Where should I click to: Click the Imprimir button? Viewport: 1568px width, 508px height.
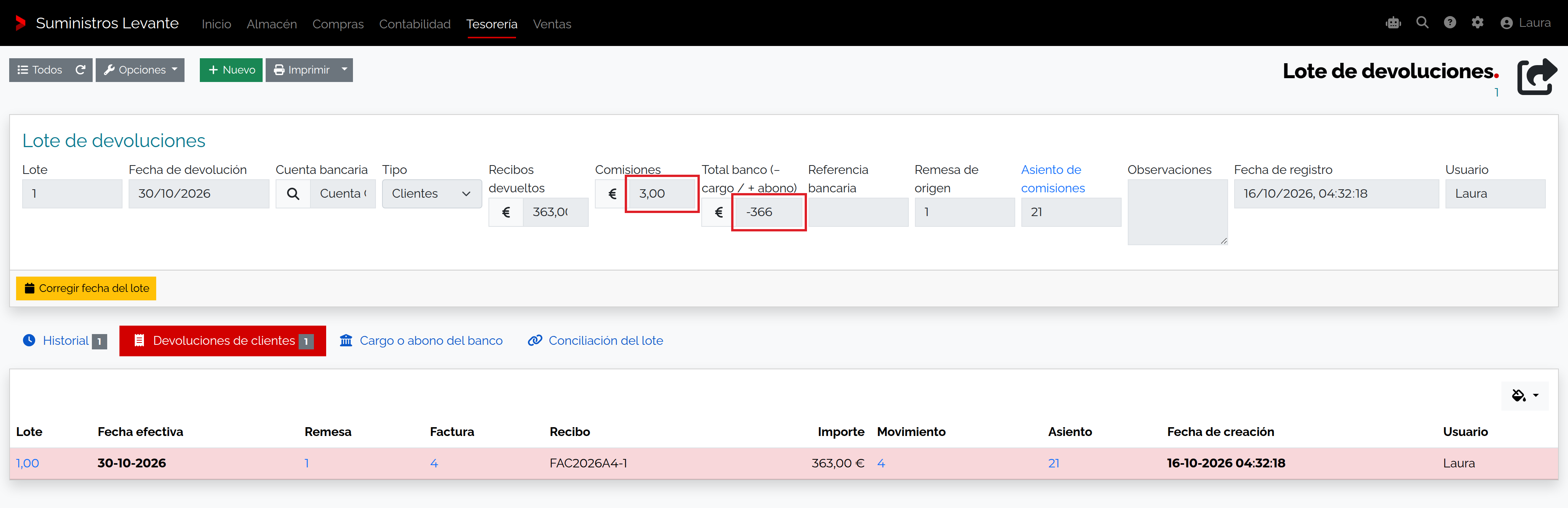tap(301, 70)
